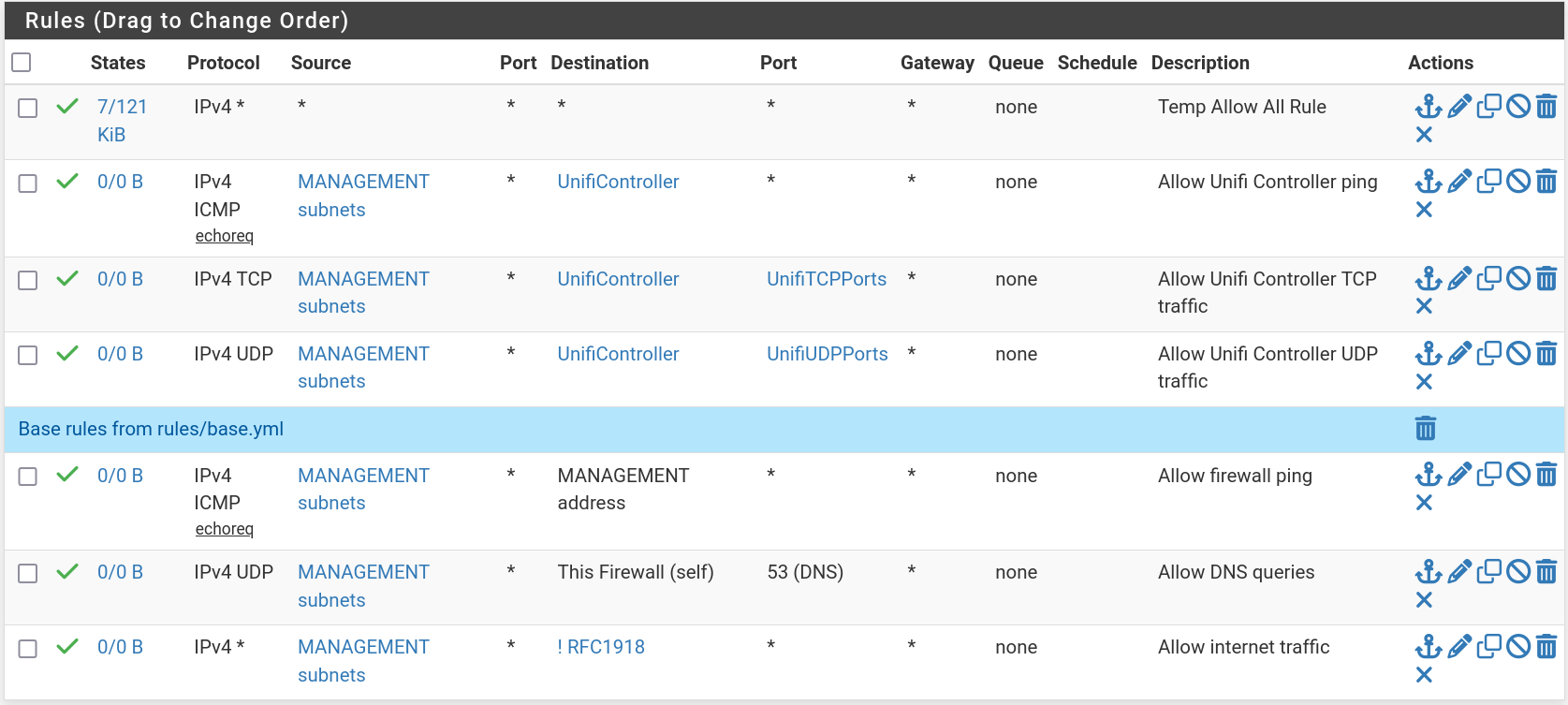
Task: Click the X icon for Temp Allow All Rule
Action: [1424, 135]
